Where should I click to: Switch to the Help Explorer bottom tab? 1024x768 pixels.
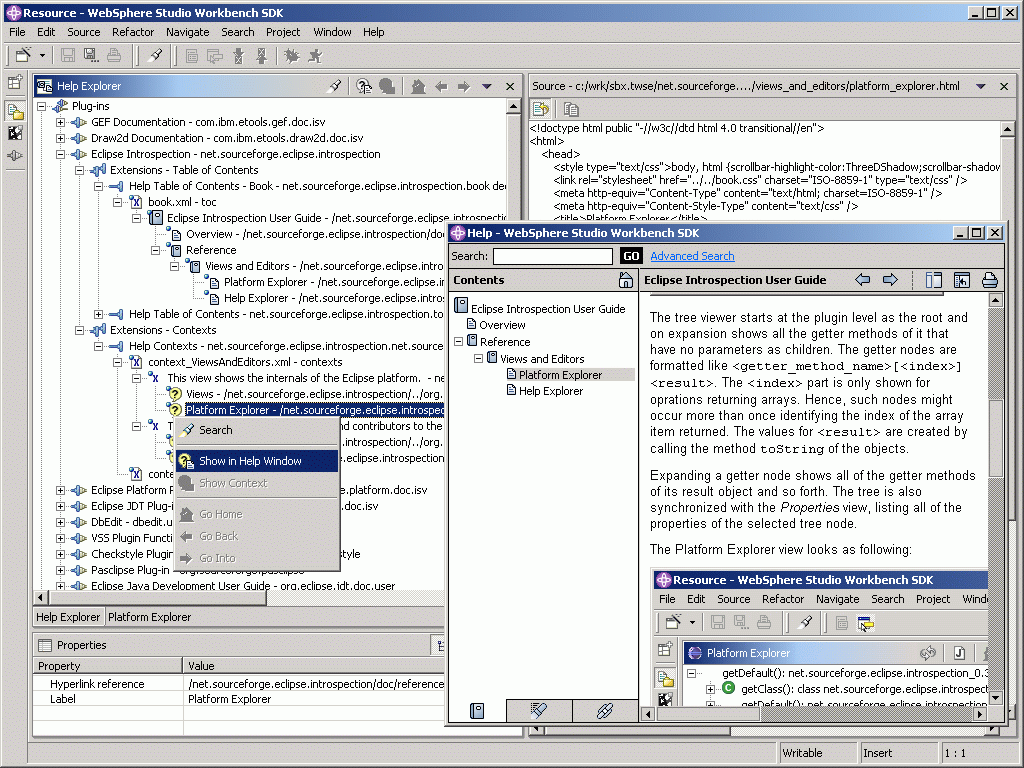coord(68,617)
